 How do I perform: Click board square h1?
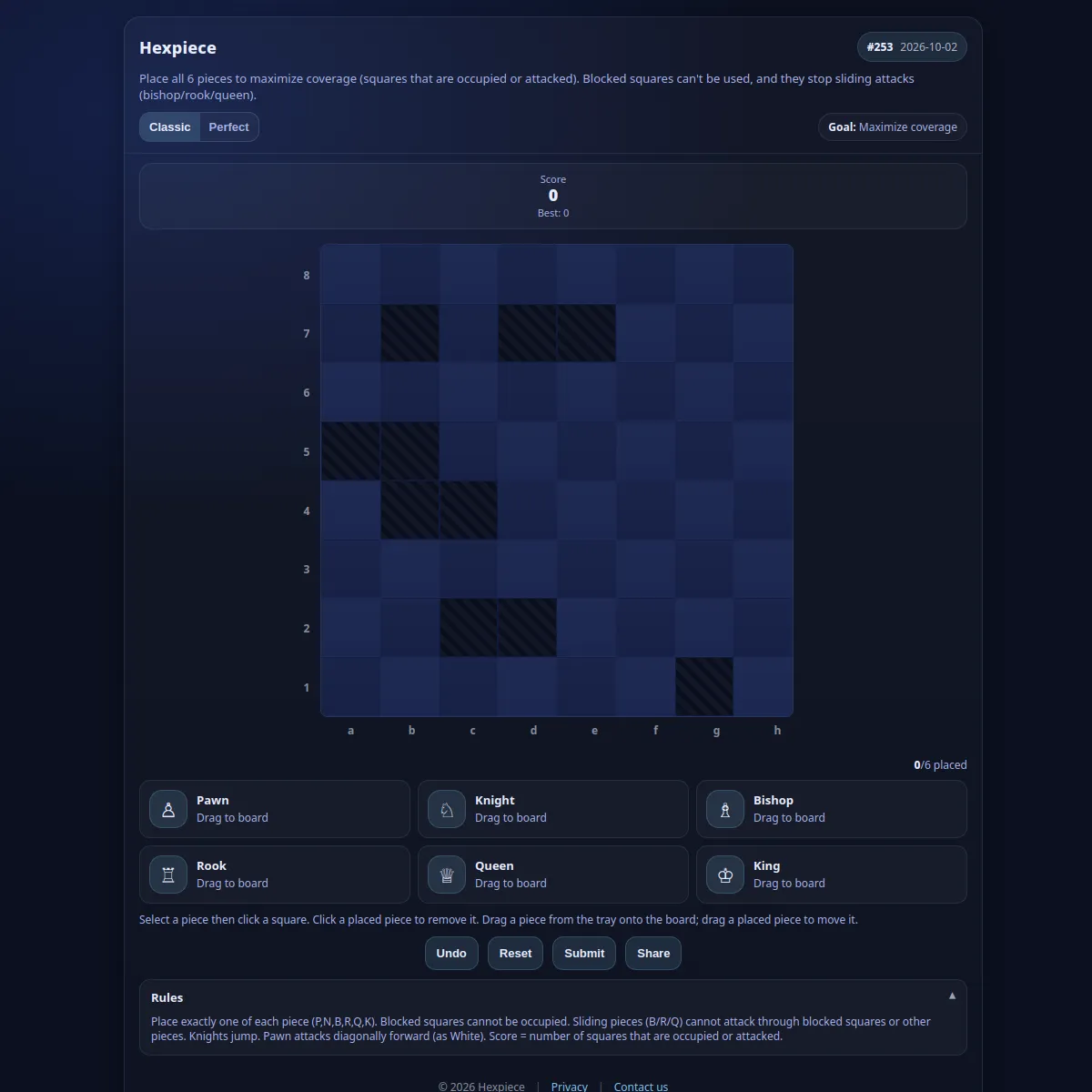tap(763, 687)
